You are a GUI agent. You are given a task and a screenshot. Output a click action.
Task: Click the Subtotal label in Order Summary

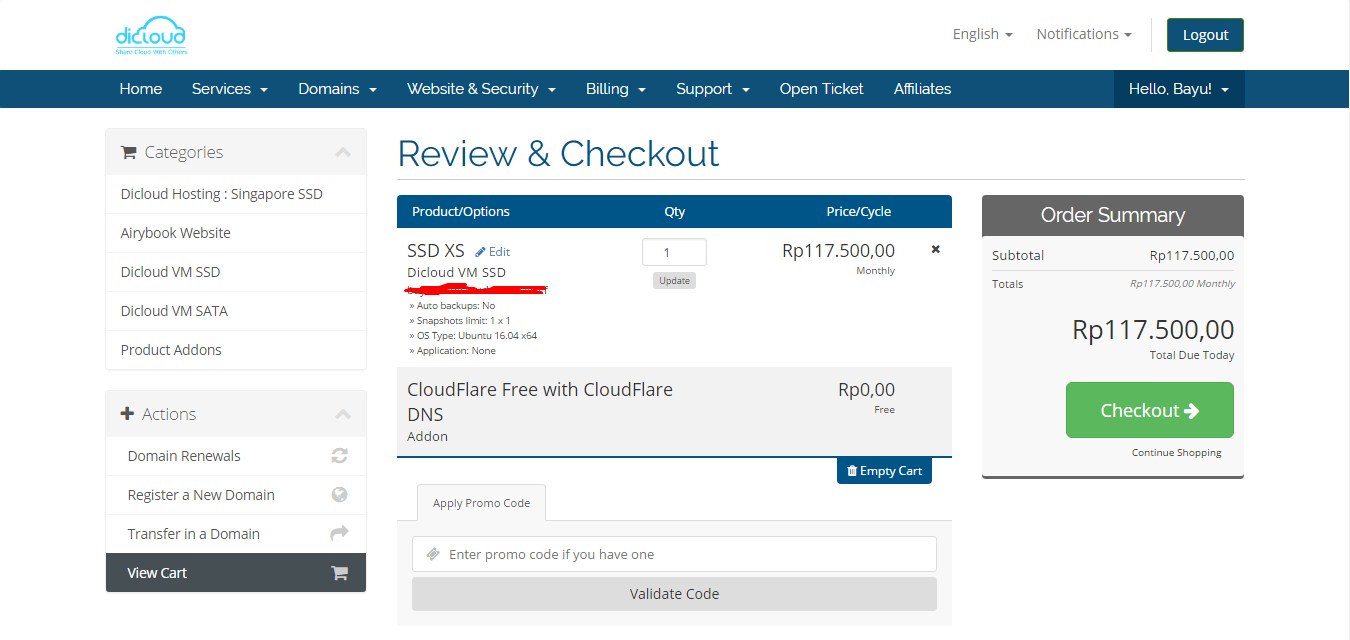[1018, 256]
